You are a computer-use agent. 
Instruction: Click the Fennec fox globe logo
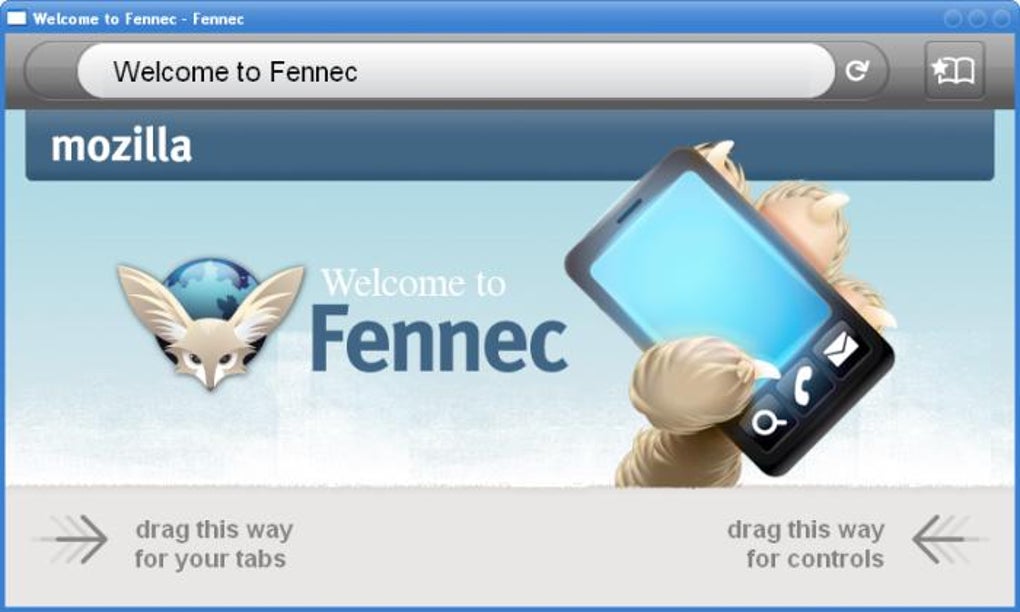pyautogui.click(x=211, y=323)
